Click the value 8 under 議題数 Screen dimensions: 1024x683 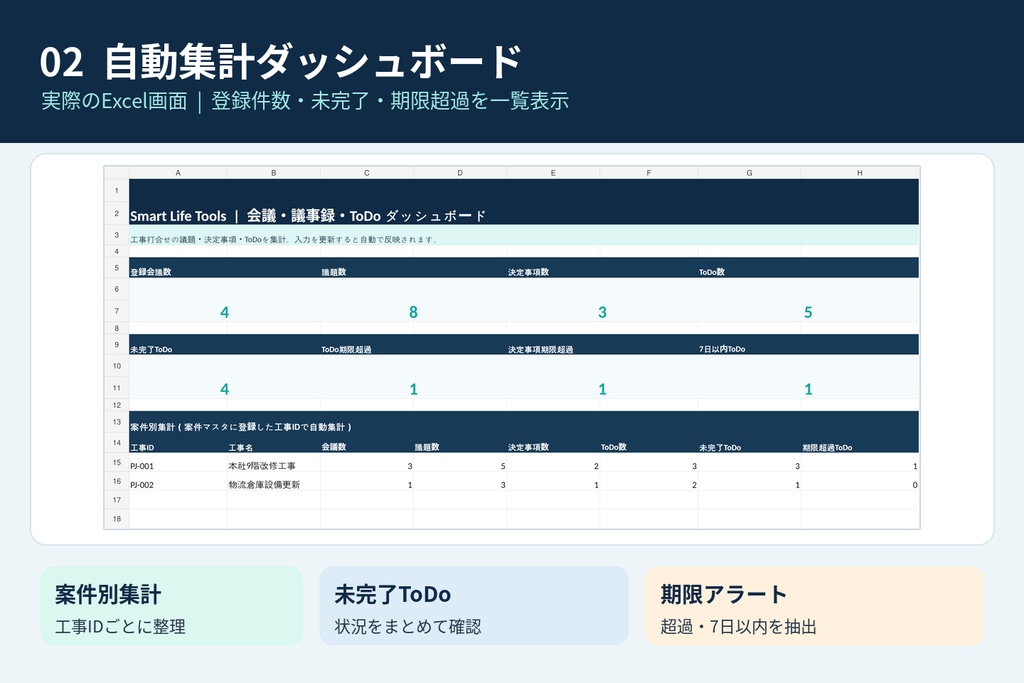pyautogui.click(x=413, y=312)
